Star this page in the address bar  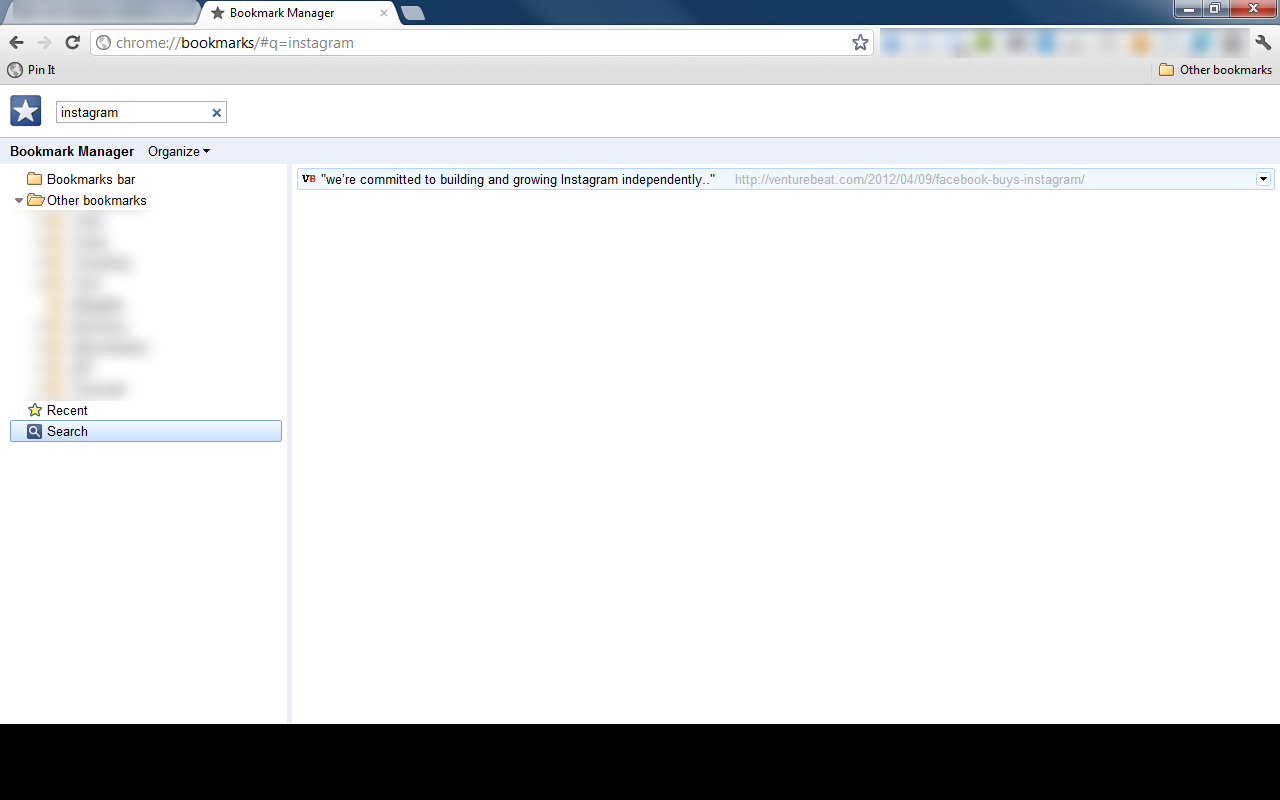860,42
